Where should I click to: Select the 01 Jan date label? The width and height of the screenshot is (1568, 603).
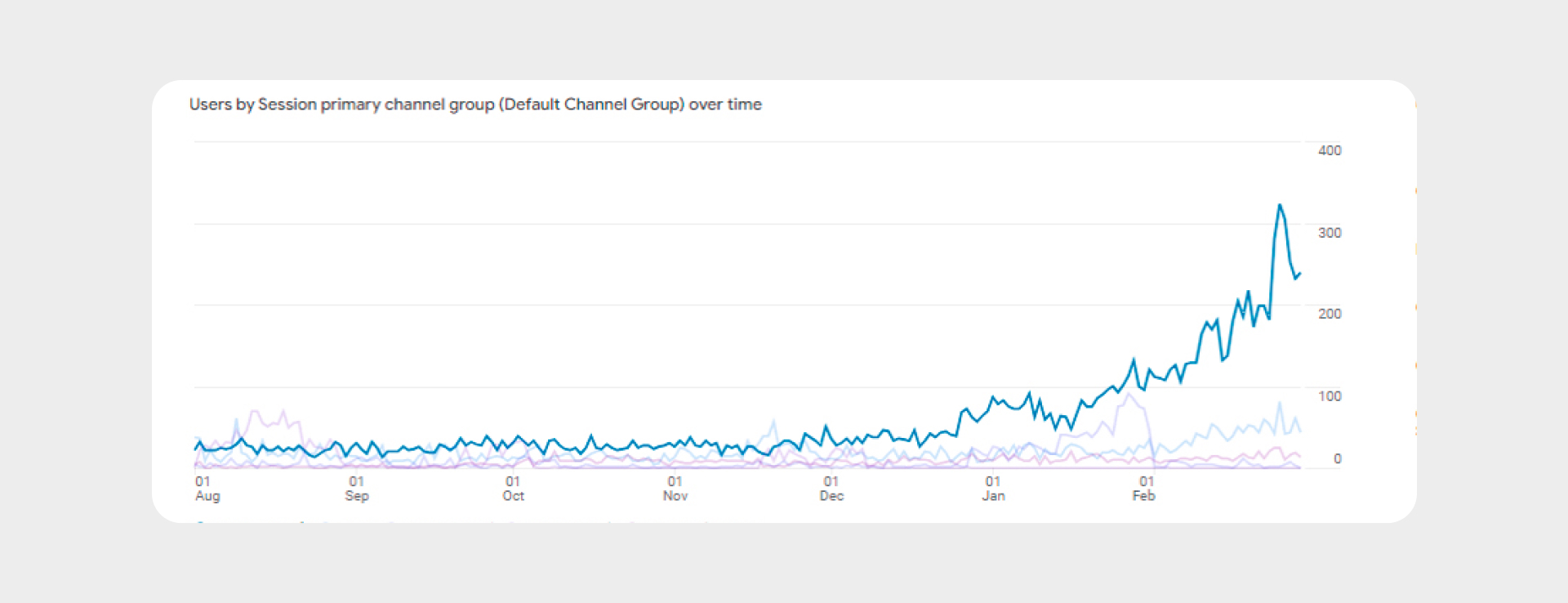(x=993, y=489)
